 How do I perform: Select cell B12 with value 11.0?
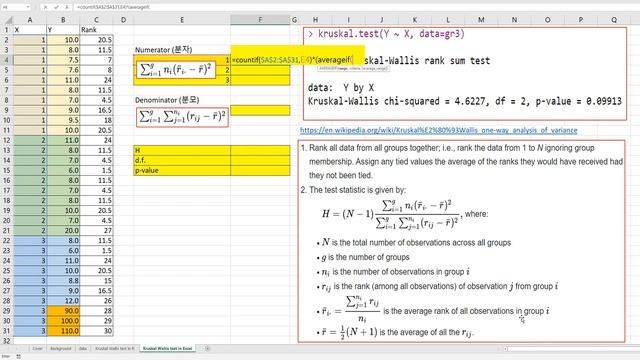tap(63, 140)
